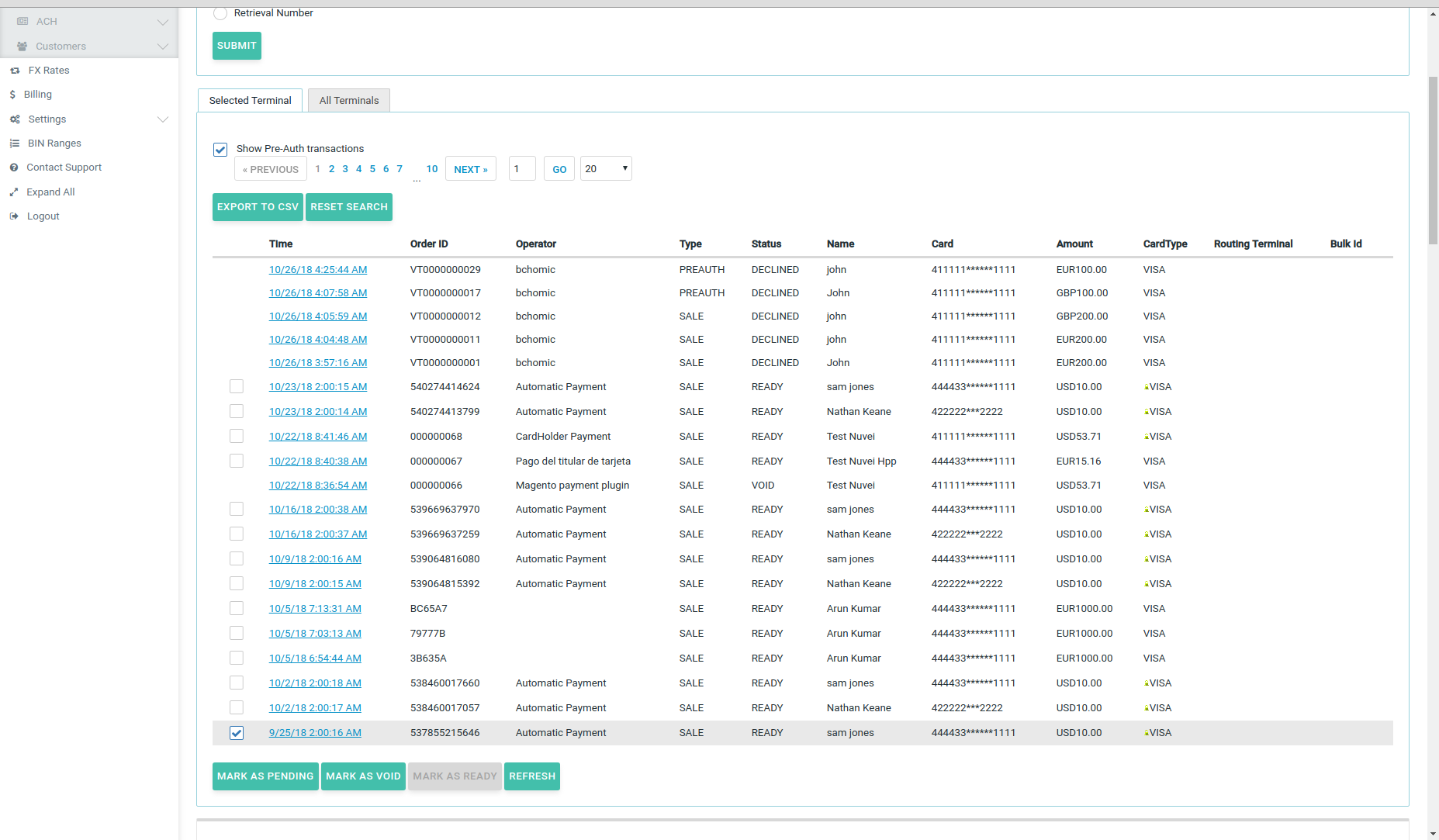Check the box for order 000000067
Viewport: 1439px width, 840px height.
point(237,461)
